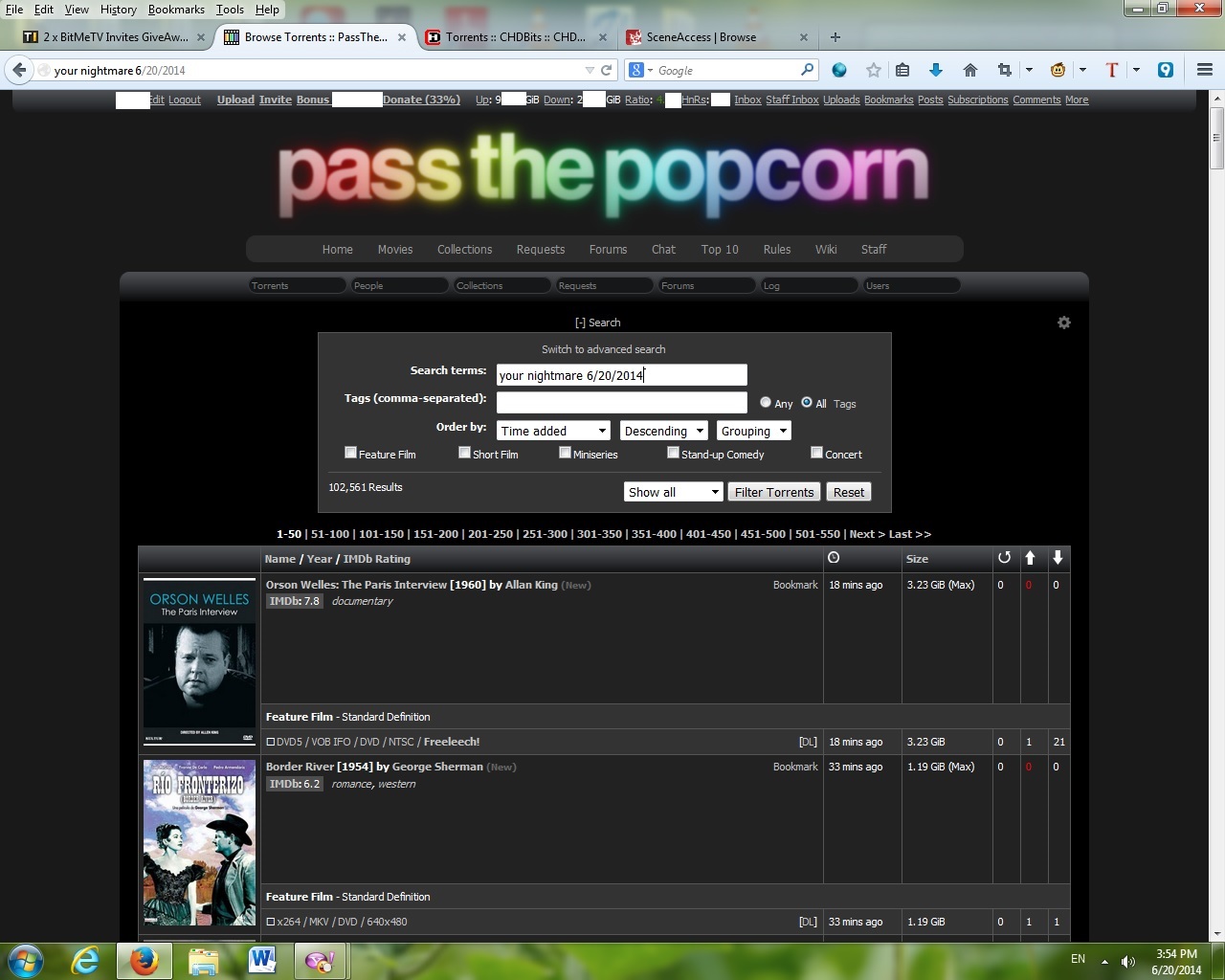
Task: Open the dropdown arrow beside crop icon
Action: pyautogui.click(x=1029, y=70)
